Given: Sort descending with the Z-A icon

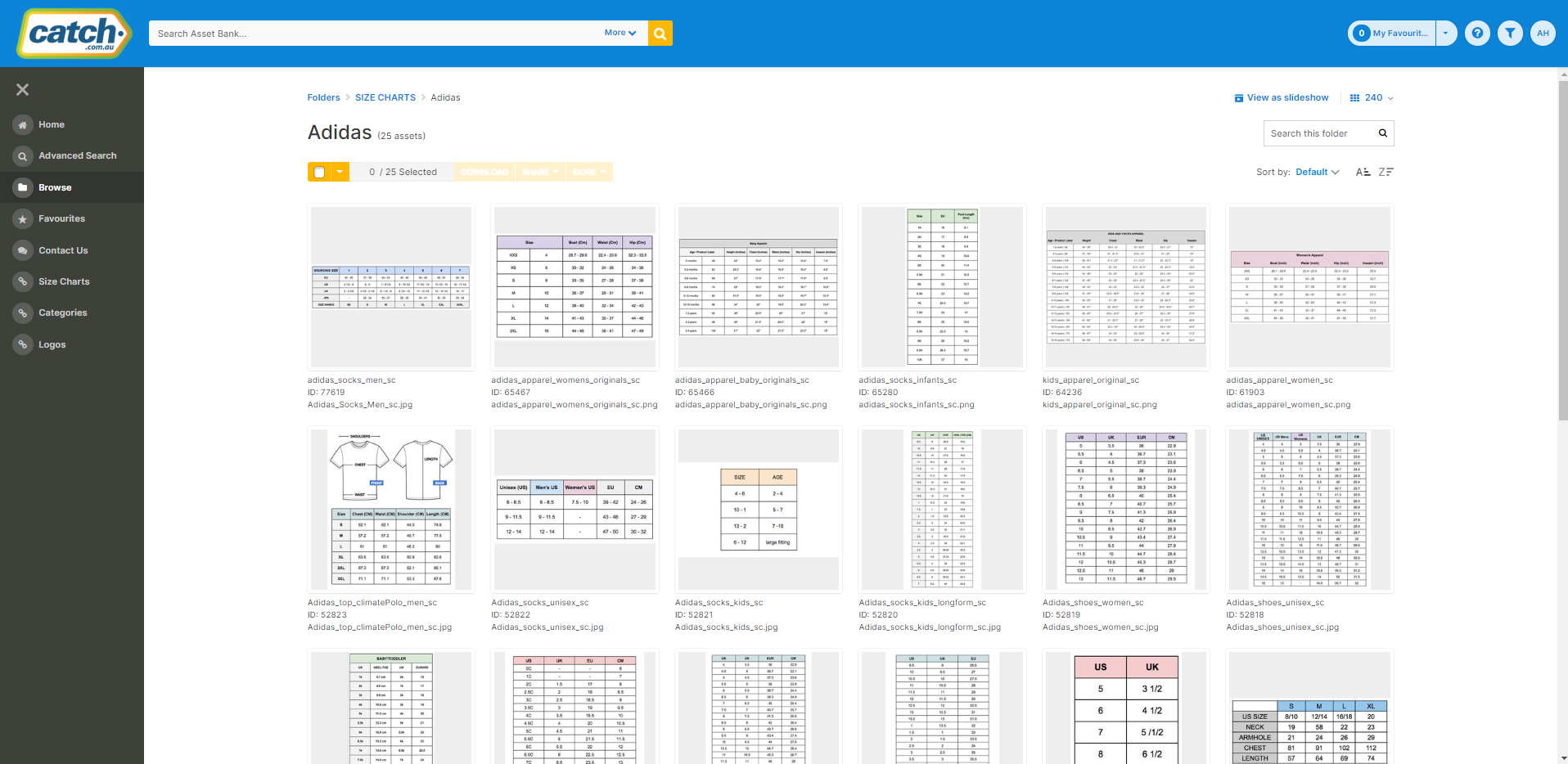Looking at the screenshot, I should click(1386, 172).
